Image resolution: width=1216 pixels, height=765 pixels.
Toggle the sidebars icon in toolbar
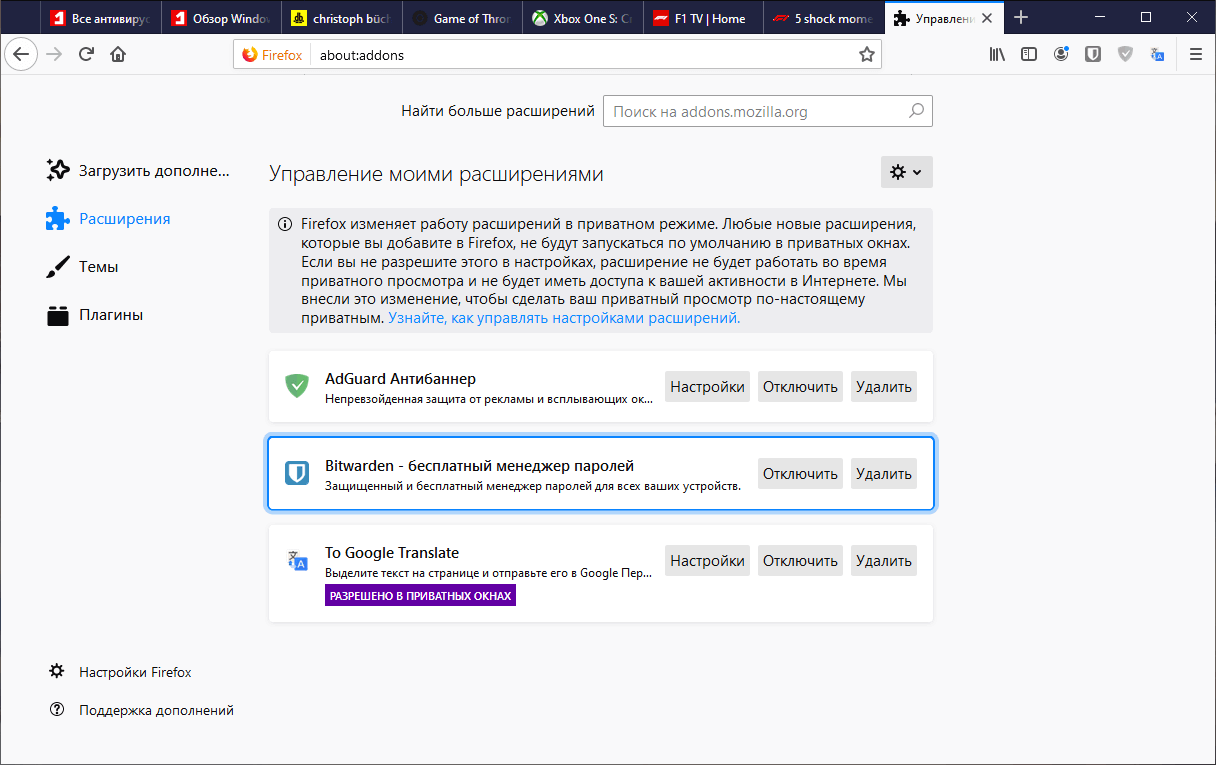(1029, 54)
